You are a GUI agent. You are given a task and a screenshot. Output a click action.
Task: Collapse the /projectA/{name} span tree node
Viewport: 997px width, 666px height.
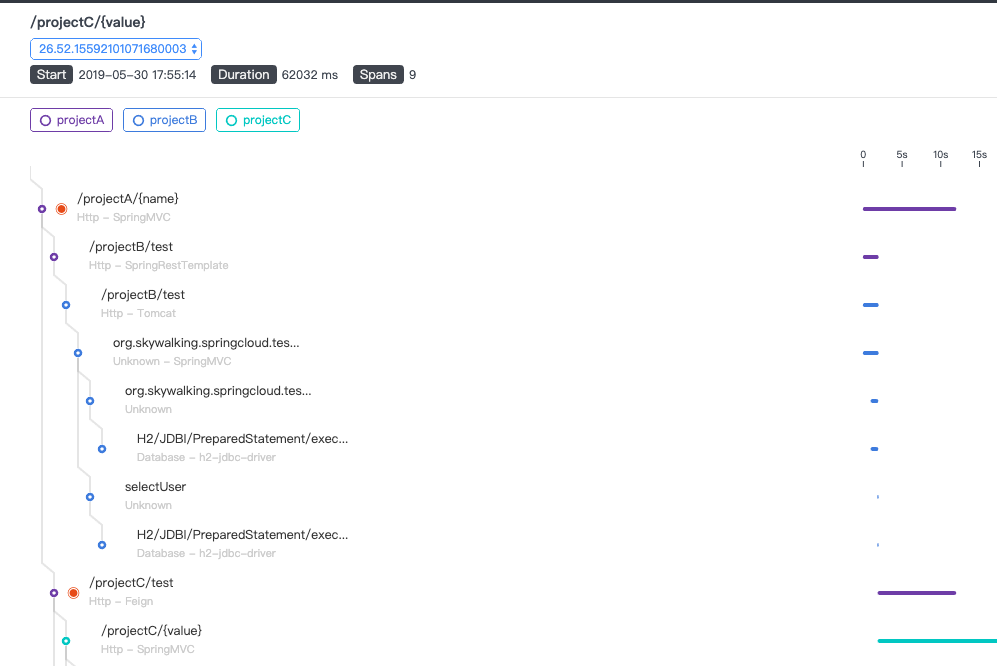pos(42,209)
